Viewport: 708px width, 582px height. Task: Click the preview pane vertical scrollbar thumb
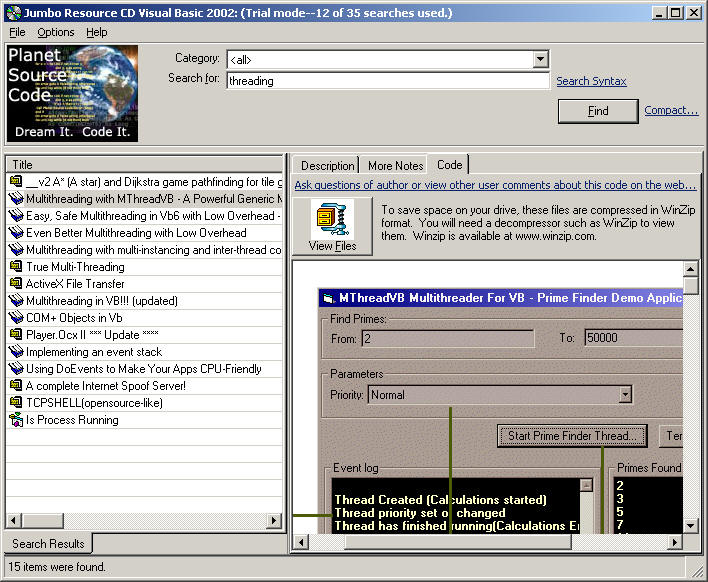[690, 286]
